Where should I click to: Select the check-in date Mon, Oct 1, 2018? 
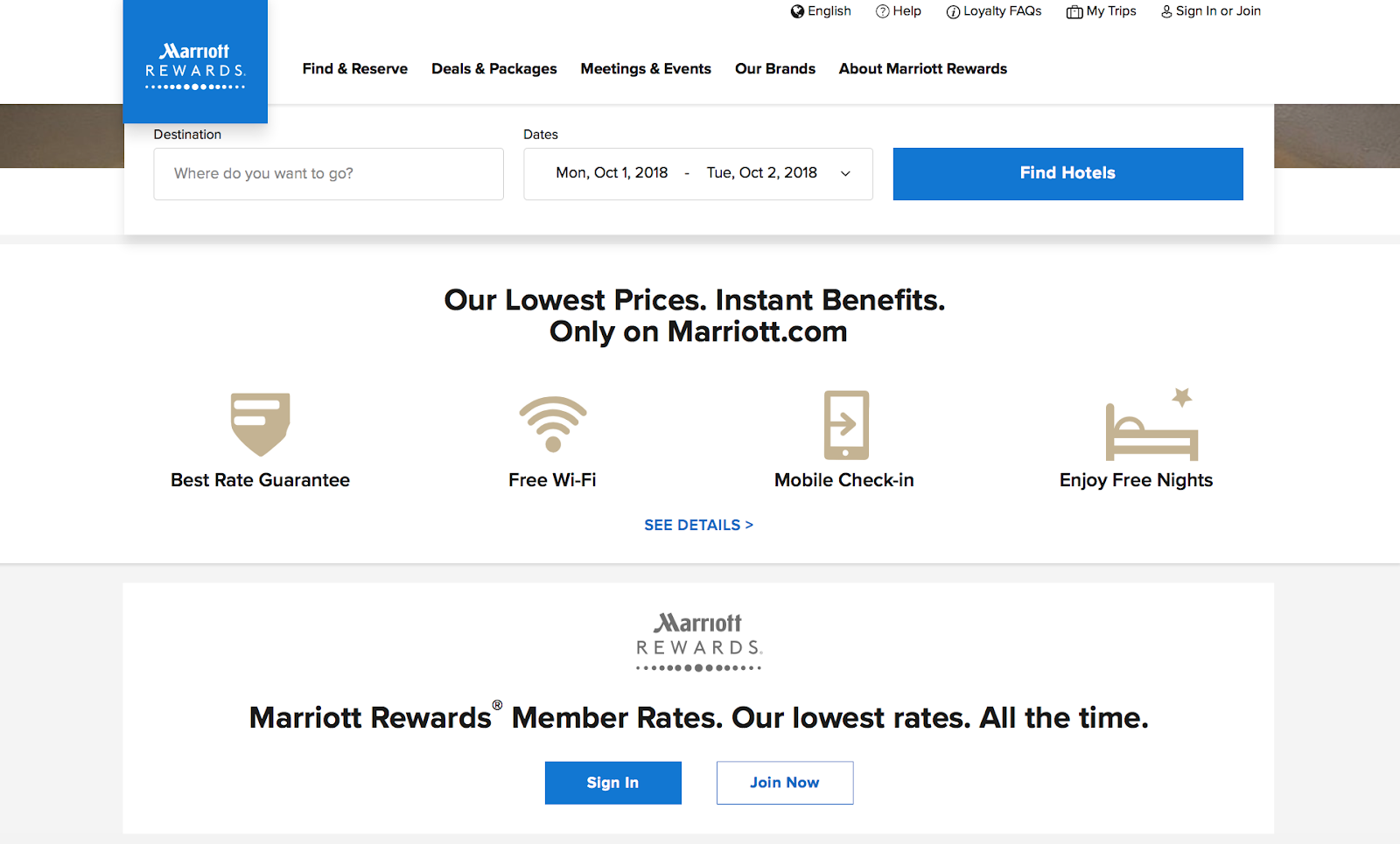[612, 173]
